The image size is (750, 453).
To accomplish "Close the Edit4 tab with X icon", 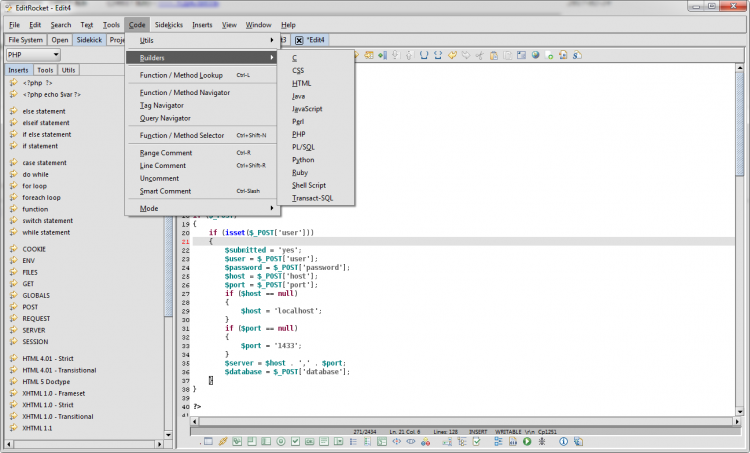I will pyautogui.click(x=299, y=40).
